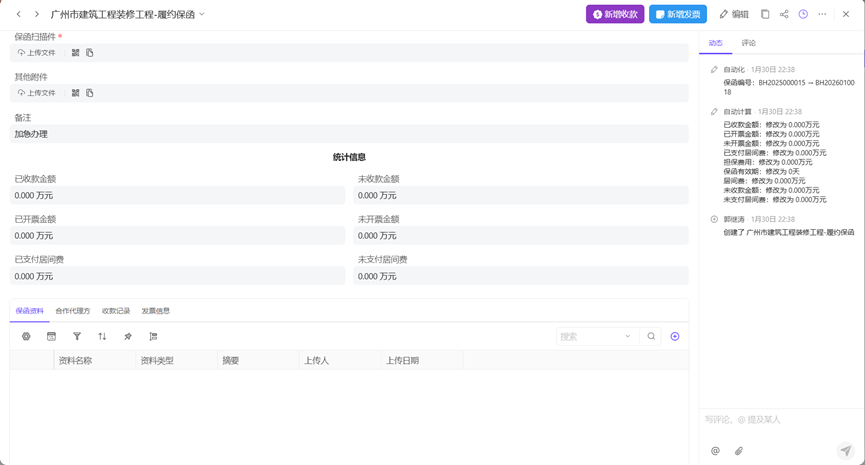
Task: Open the more options ellipsis menu
Action: pos(822,15)
